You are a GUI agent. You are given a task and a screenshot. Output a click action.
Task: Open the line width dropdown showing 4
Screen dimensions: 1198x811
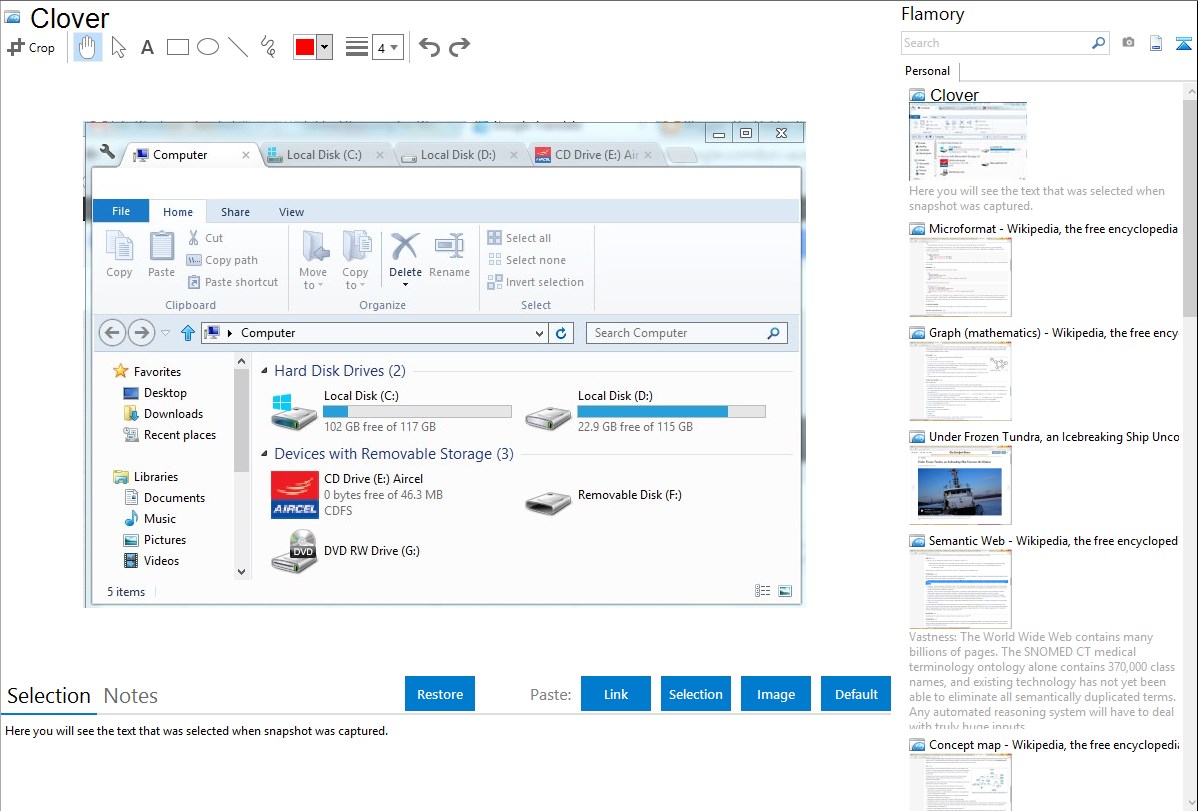[388, 48]
